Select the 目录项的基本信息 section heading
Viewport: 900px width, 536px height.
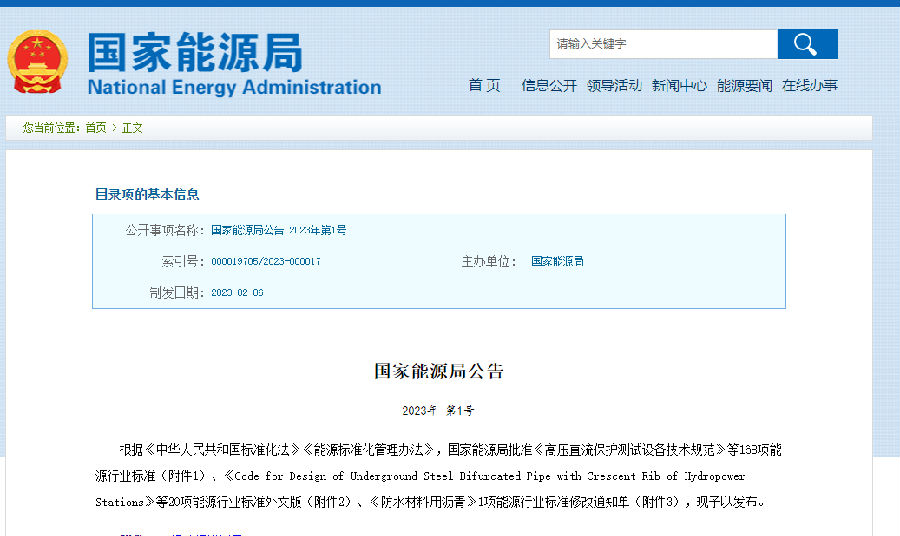(147, 194)
